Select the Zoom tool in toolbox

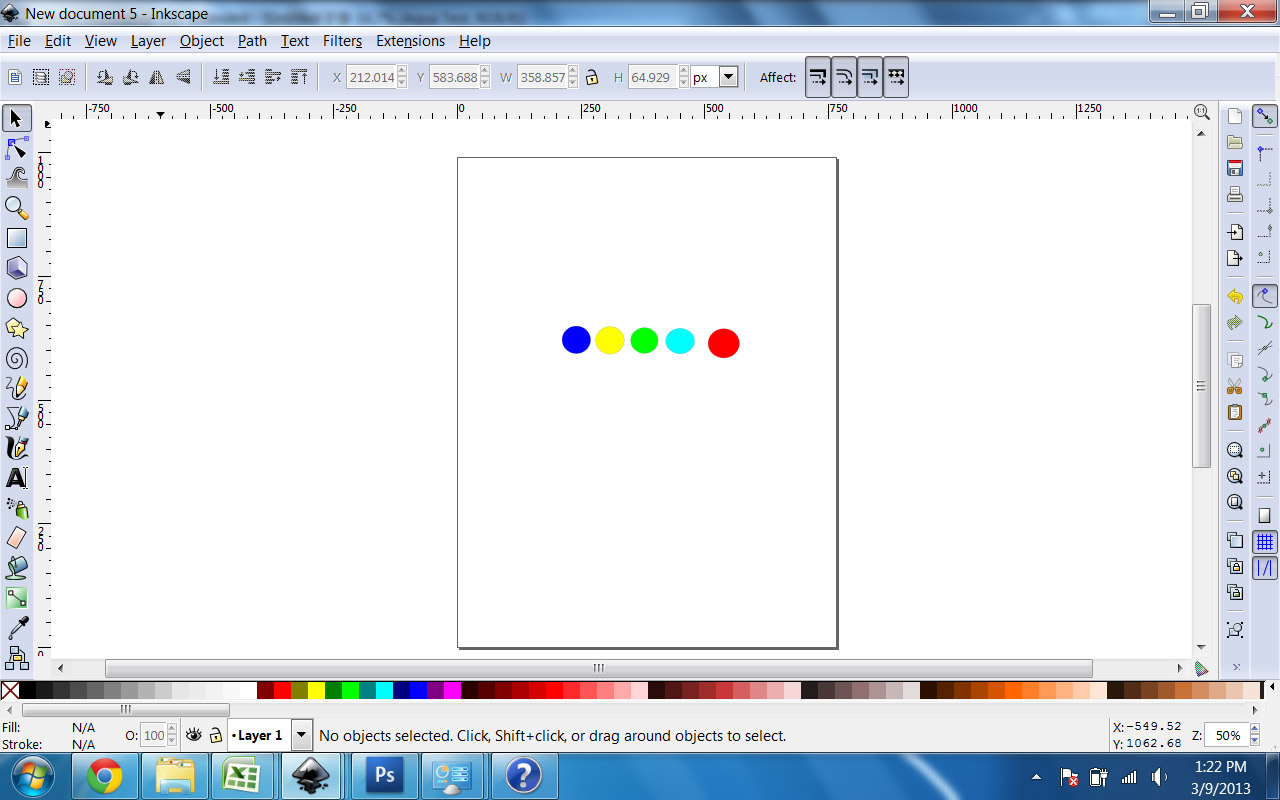point(17,208)
